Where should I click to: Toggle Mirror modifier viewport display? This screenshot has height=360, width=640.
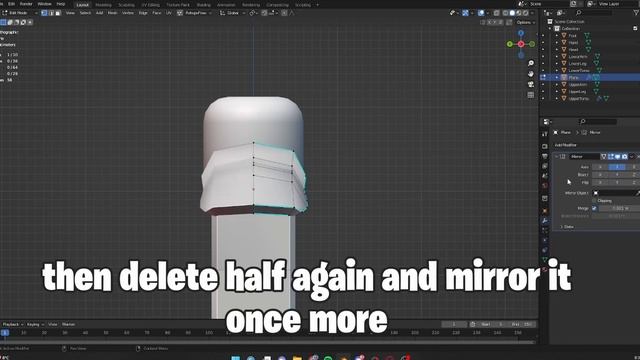618,156
